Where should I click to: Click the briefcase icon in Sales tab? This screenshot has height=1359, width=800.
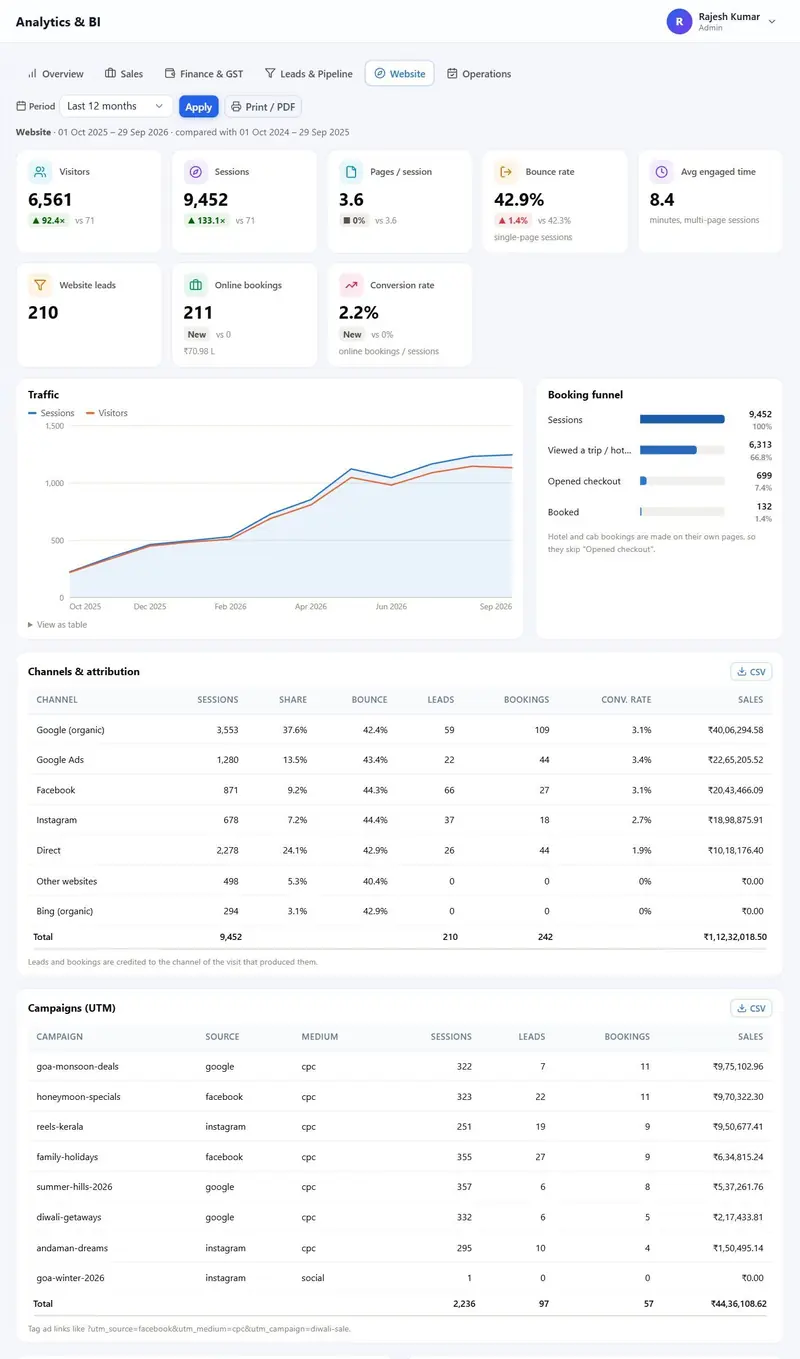tap(110, 73)
